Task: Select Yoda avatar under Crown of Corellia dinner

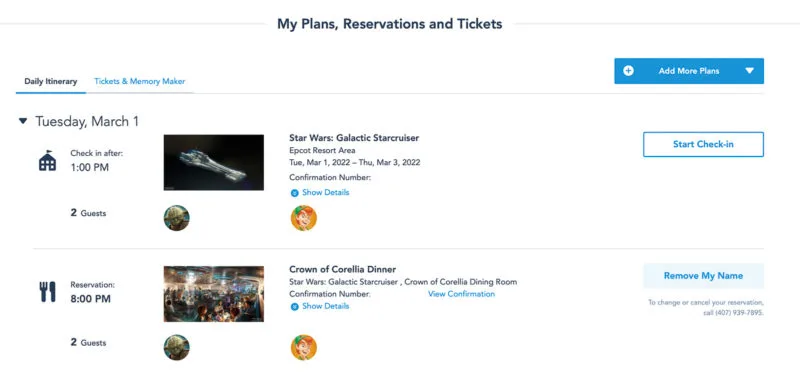Action: pos(177,348)
